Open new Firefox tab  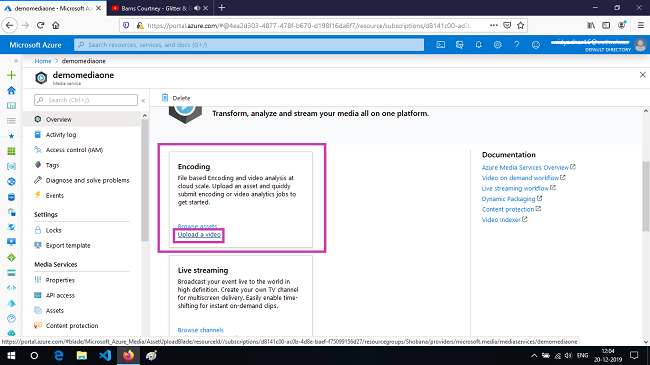[x=222, y=8]
